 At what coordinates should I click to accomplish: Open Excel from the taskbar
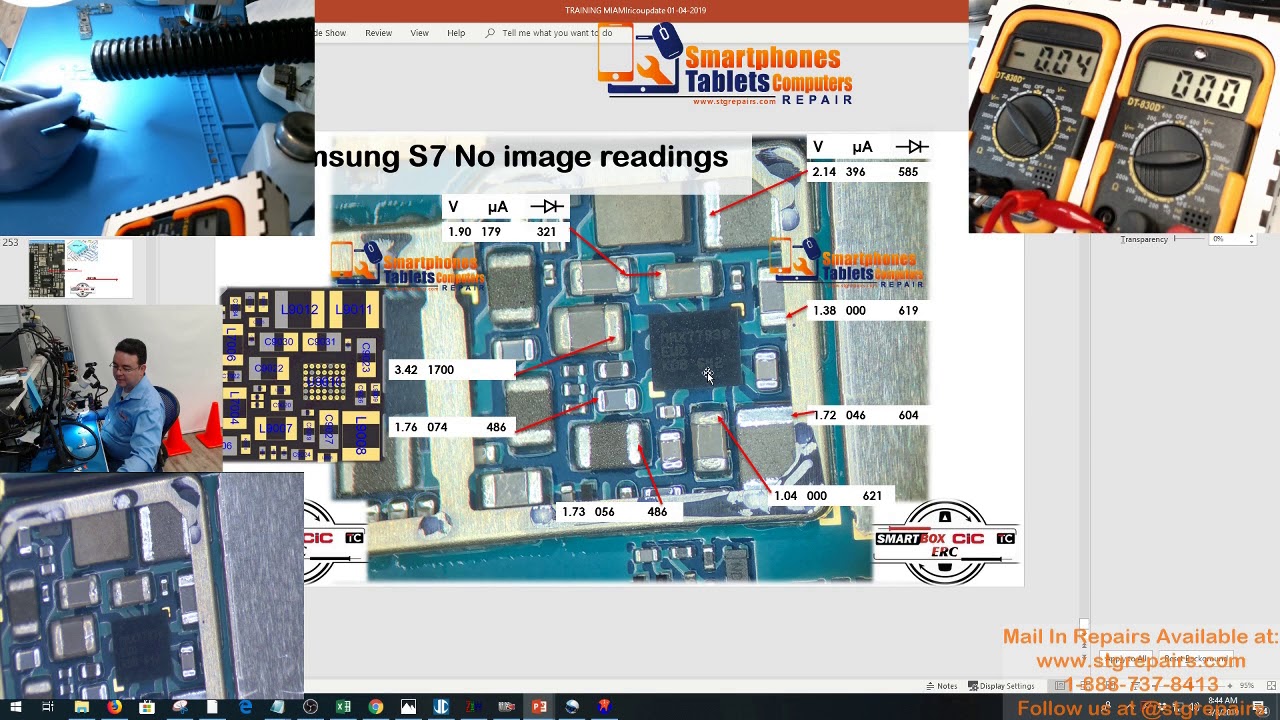point(343,707)
